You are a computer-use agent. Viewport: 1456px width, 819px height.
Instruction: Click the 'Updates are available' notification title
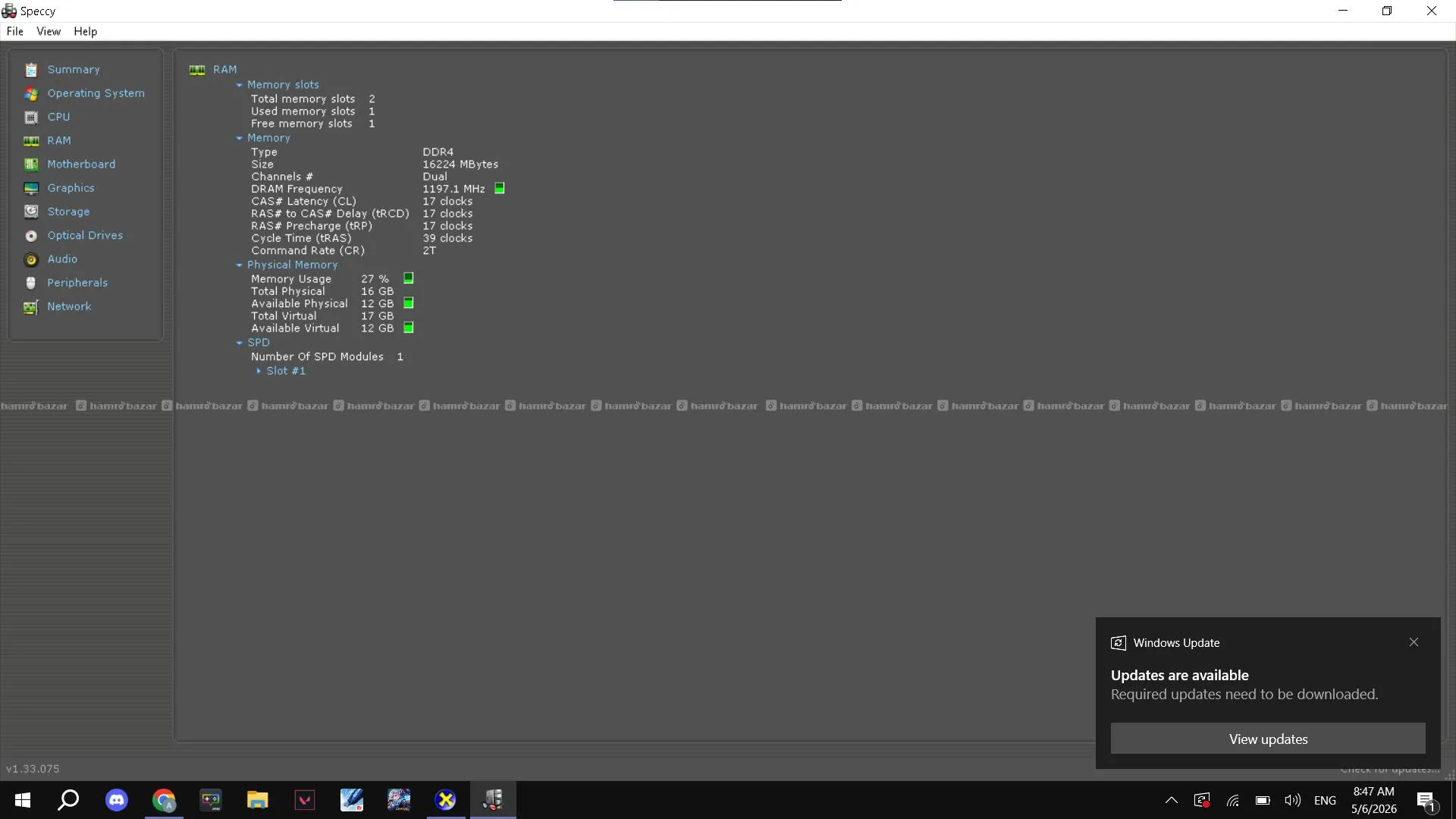tap(1179, 675)
